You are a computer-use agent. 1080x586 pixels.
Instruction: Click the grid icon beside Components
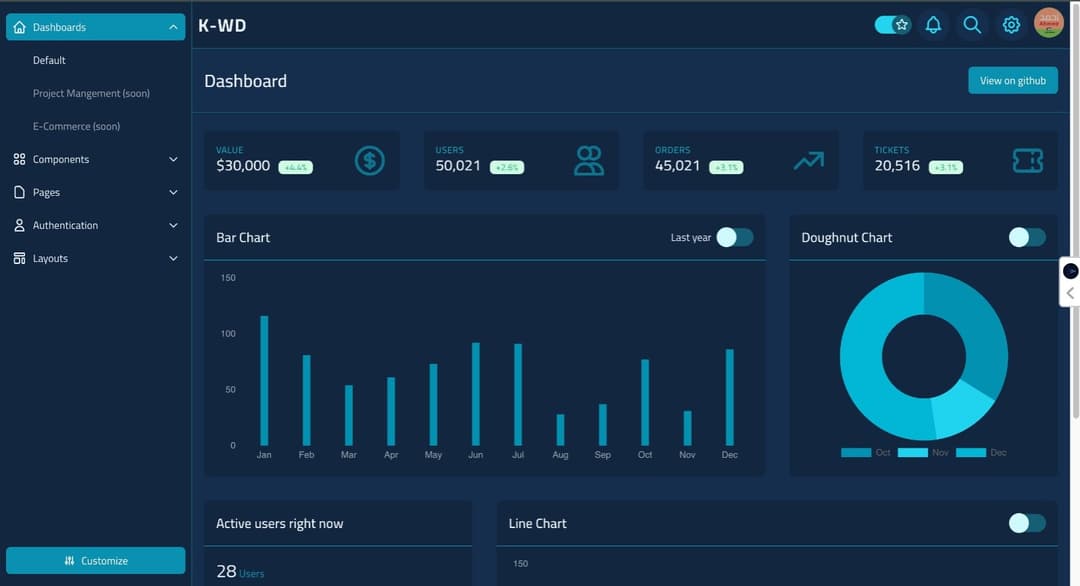click(19, 159)
